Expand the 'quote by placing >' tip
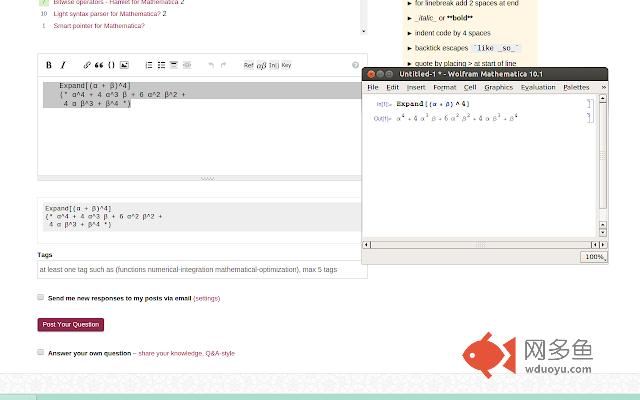Image resolution: width=640 pixels, height=400 pixels. (410, 63)
